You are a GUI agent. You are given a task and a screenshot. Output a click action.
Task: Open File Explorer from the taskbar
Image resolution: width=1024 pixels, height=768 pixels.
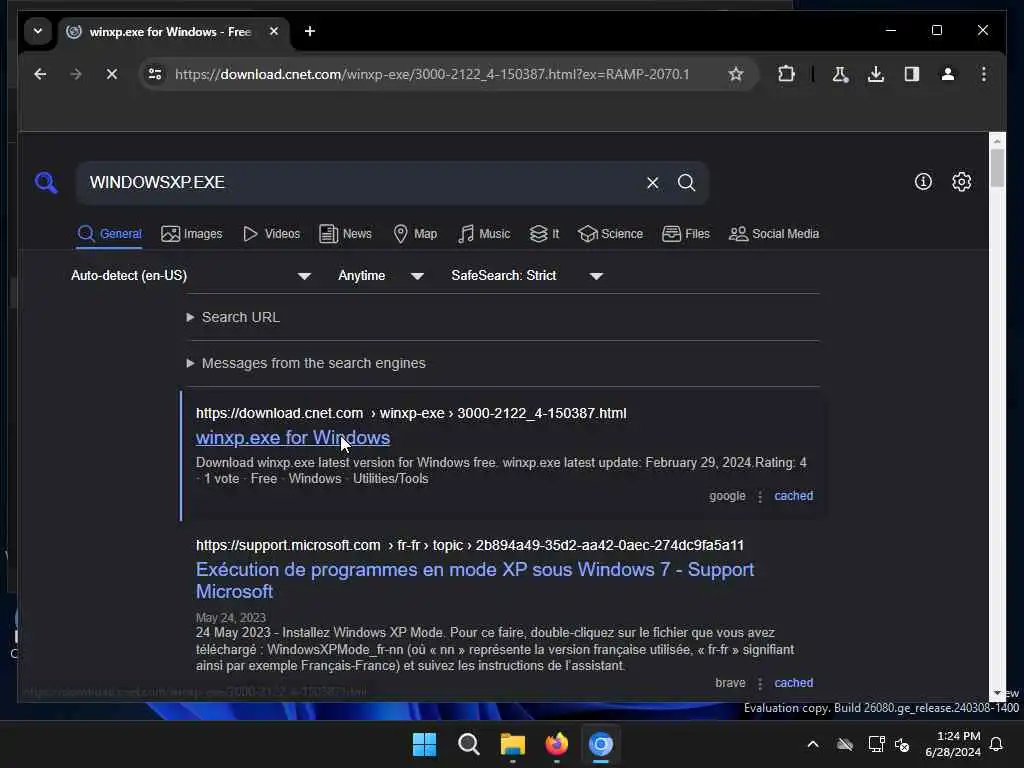coord(513,744)
